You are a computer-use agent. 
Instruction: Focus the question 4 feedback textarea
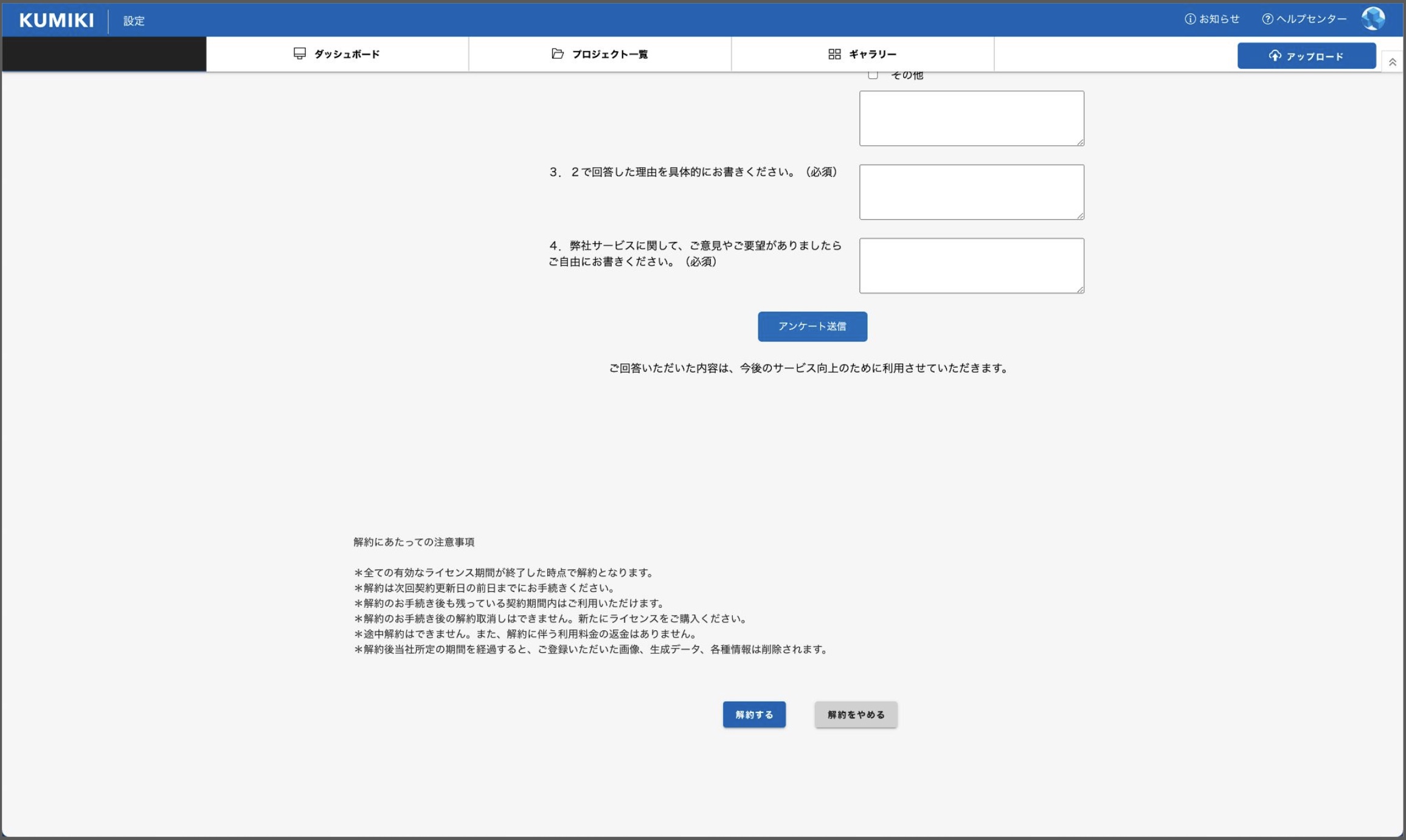[971, 266]
